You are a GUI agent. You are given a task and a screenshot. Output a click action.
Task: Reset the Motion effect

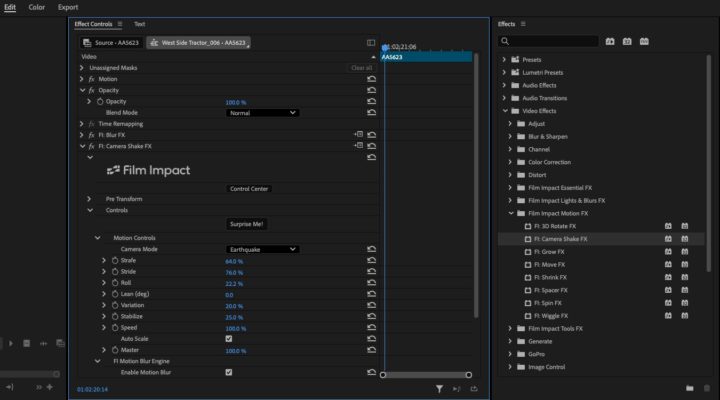[371, 79]
